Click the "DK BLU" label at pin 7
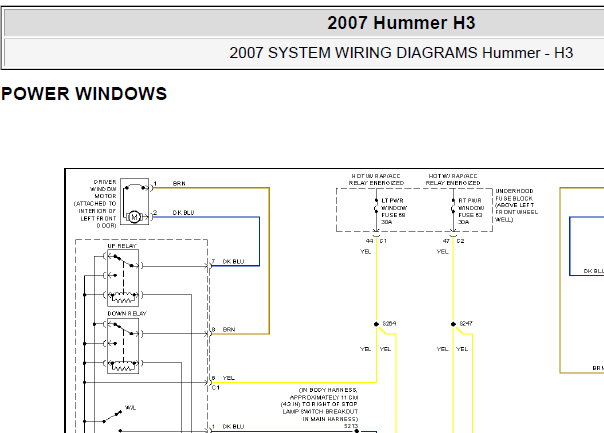This screenshot has height=433, width=604. pos(233,262)
